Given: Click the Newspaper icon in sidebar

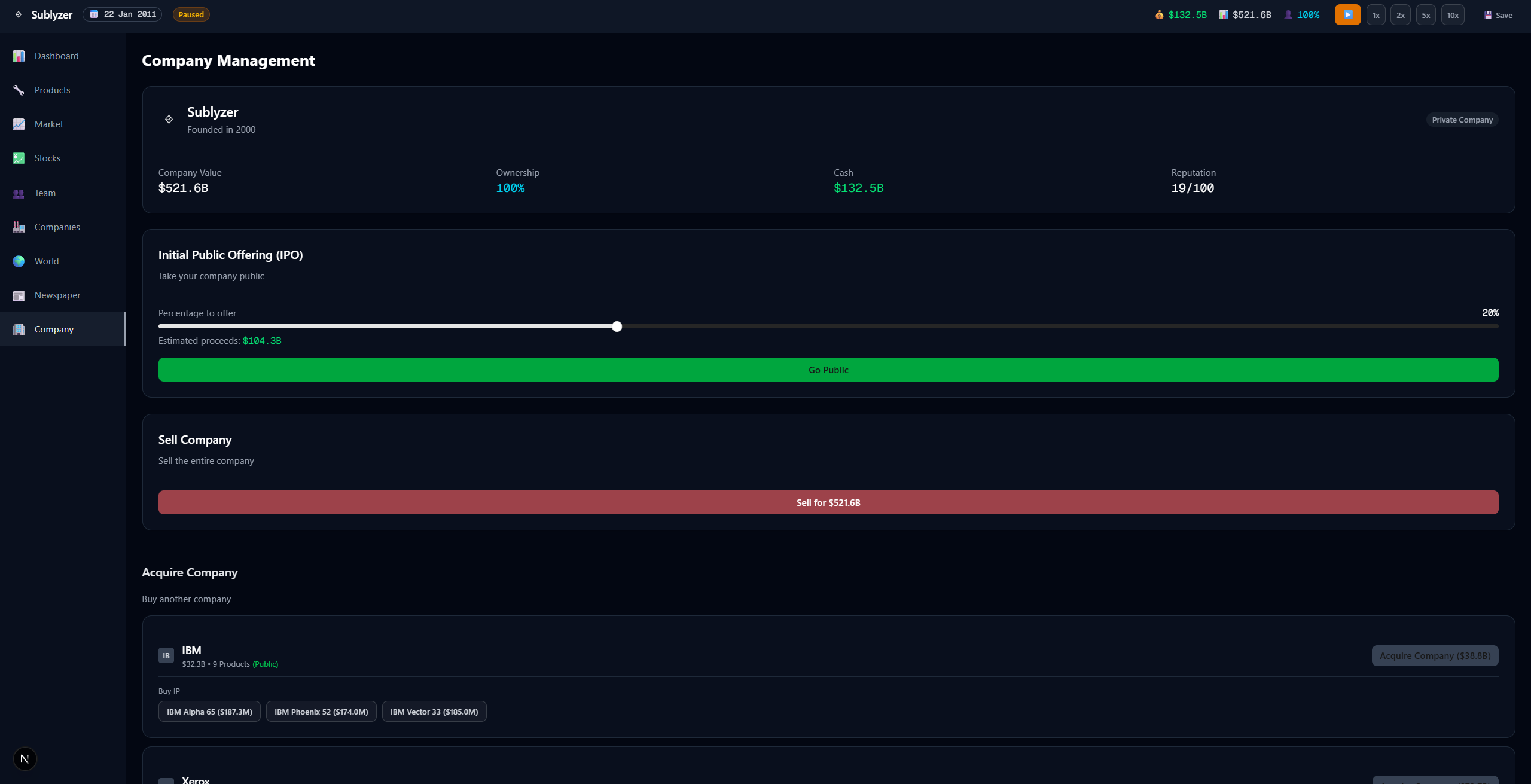Looking at the screenshot, I should tap(19, 295).
